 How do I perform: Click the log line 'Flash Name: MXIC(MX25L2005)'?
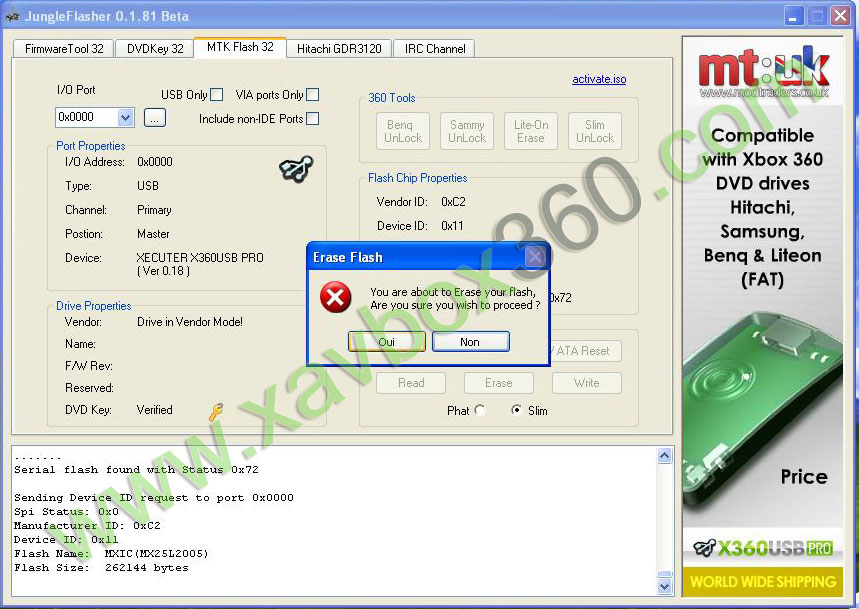111,554
